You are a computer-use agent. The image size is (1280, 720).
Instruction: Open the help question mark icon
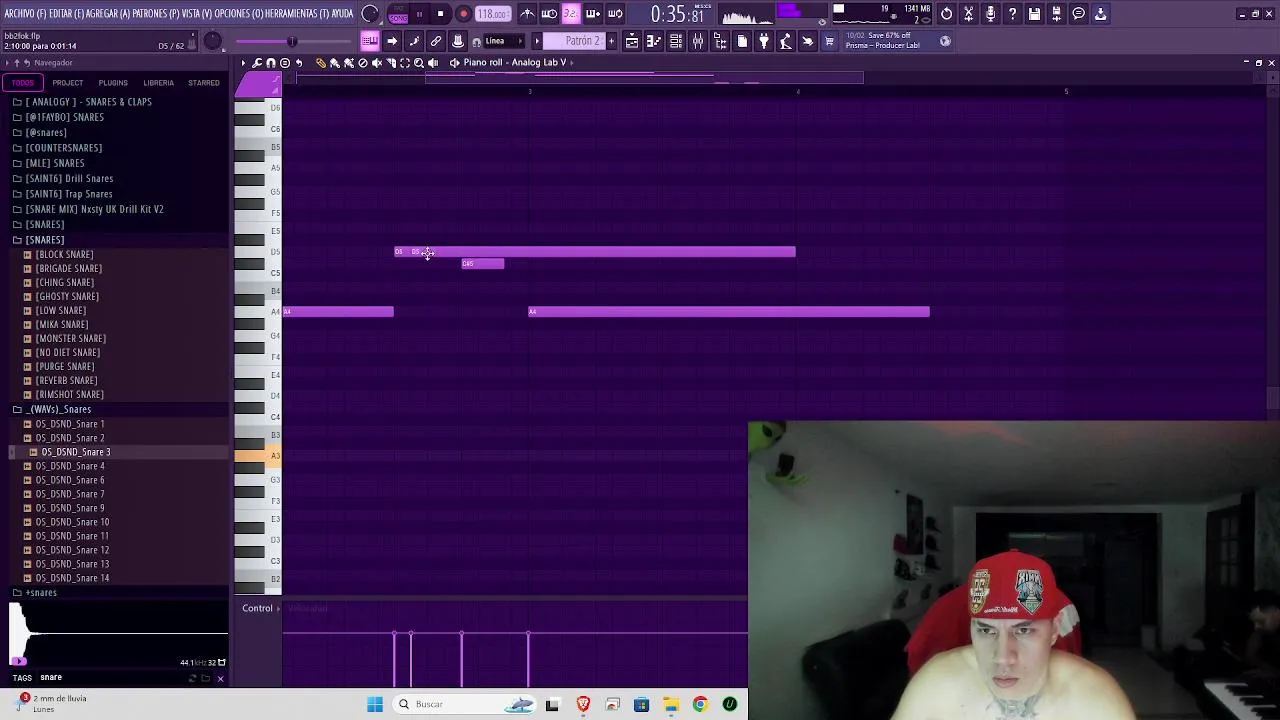1012,14
